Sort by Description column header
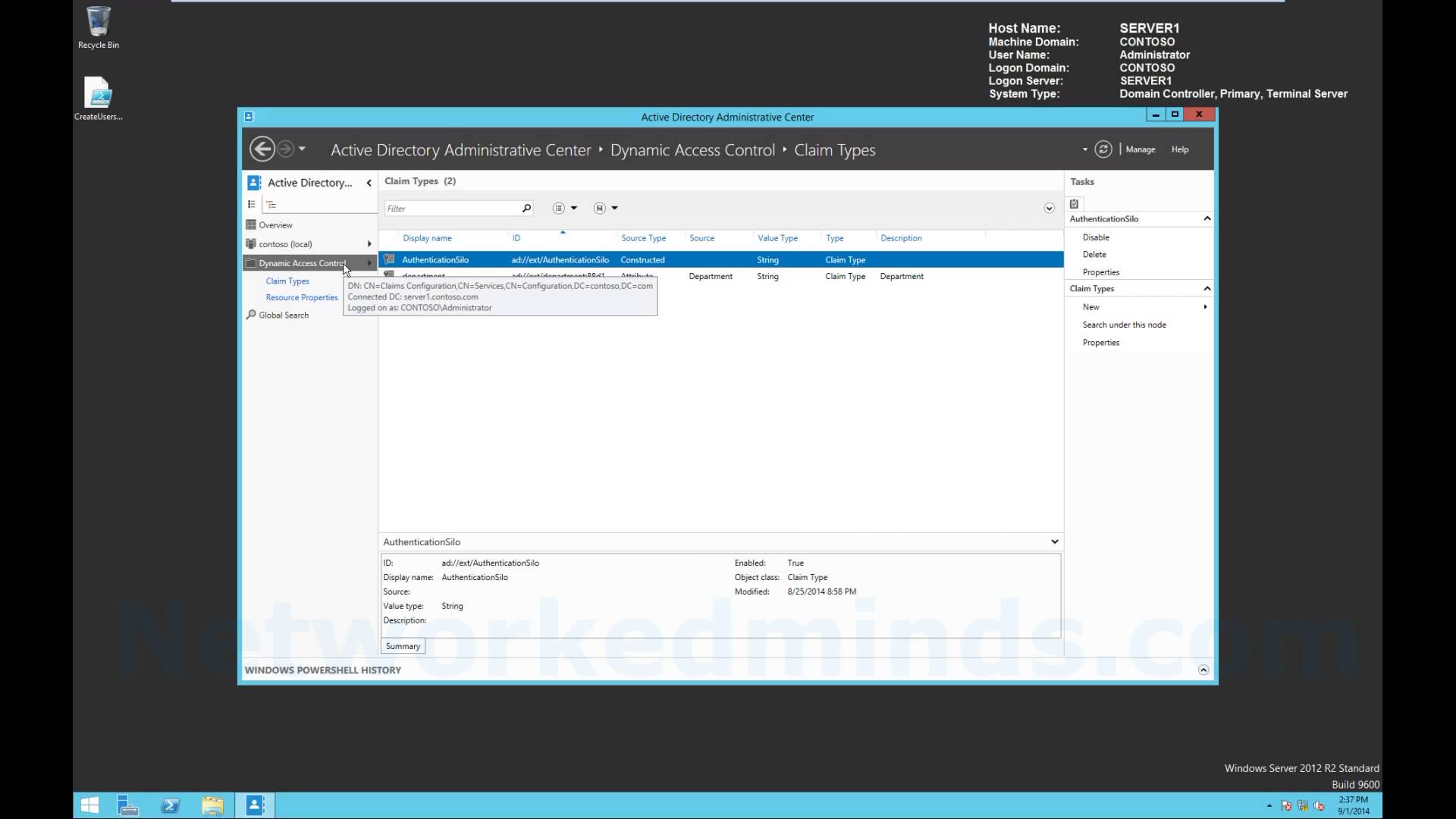The image size is (1456, 819). pos(901,238)
